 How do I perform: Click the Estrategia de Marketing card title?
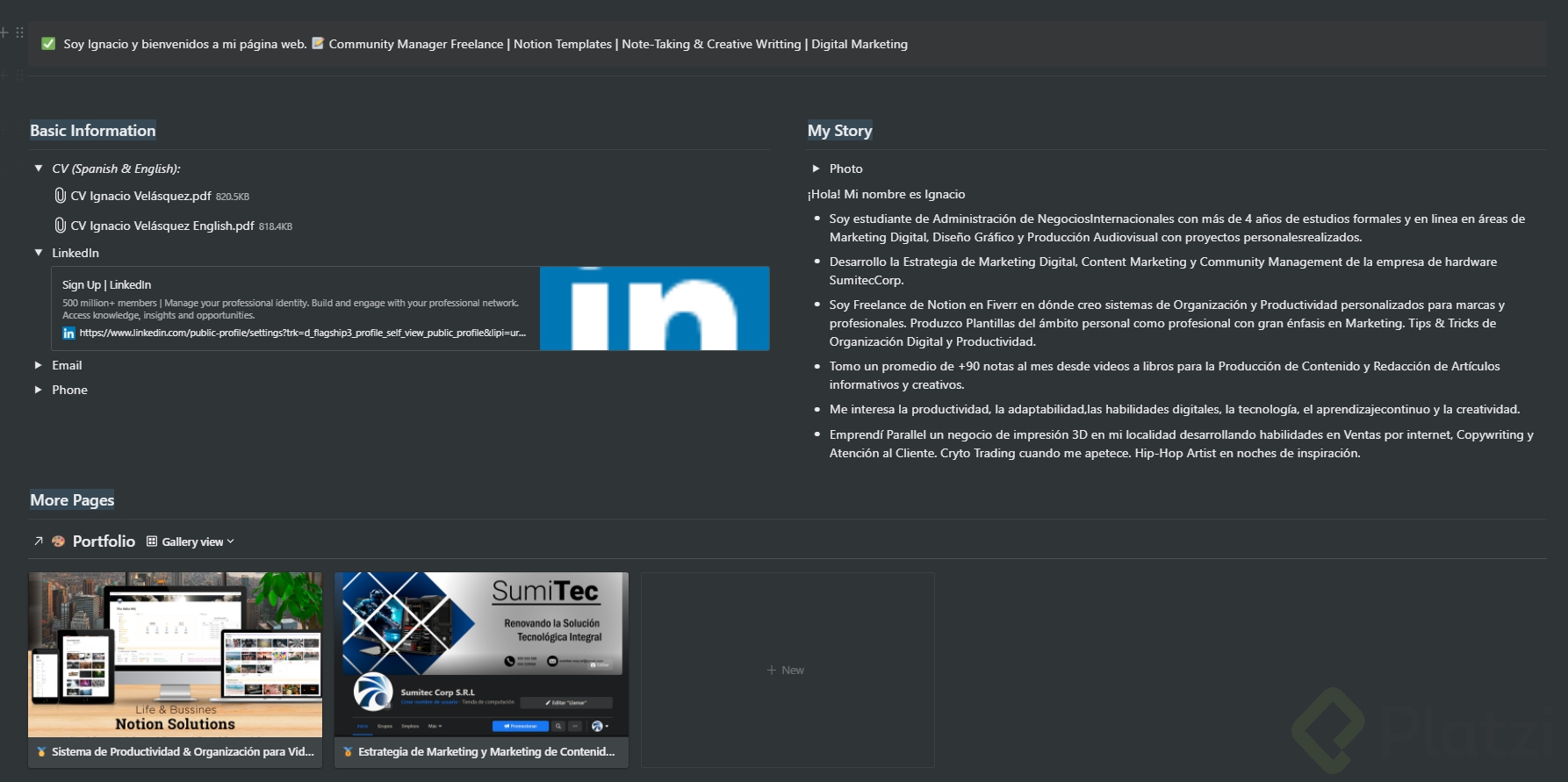pos(486,752)
